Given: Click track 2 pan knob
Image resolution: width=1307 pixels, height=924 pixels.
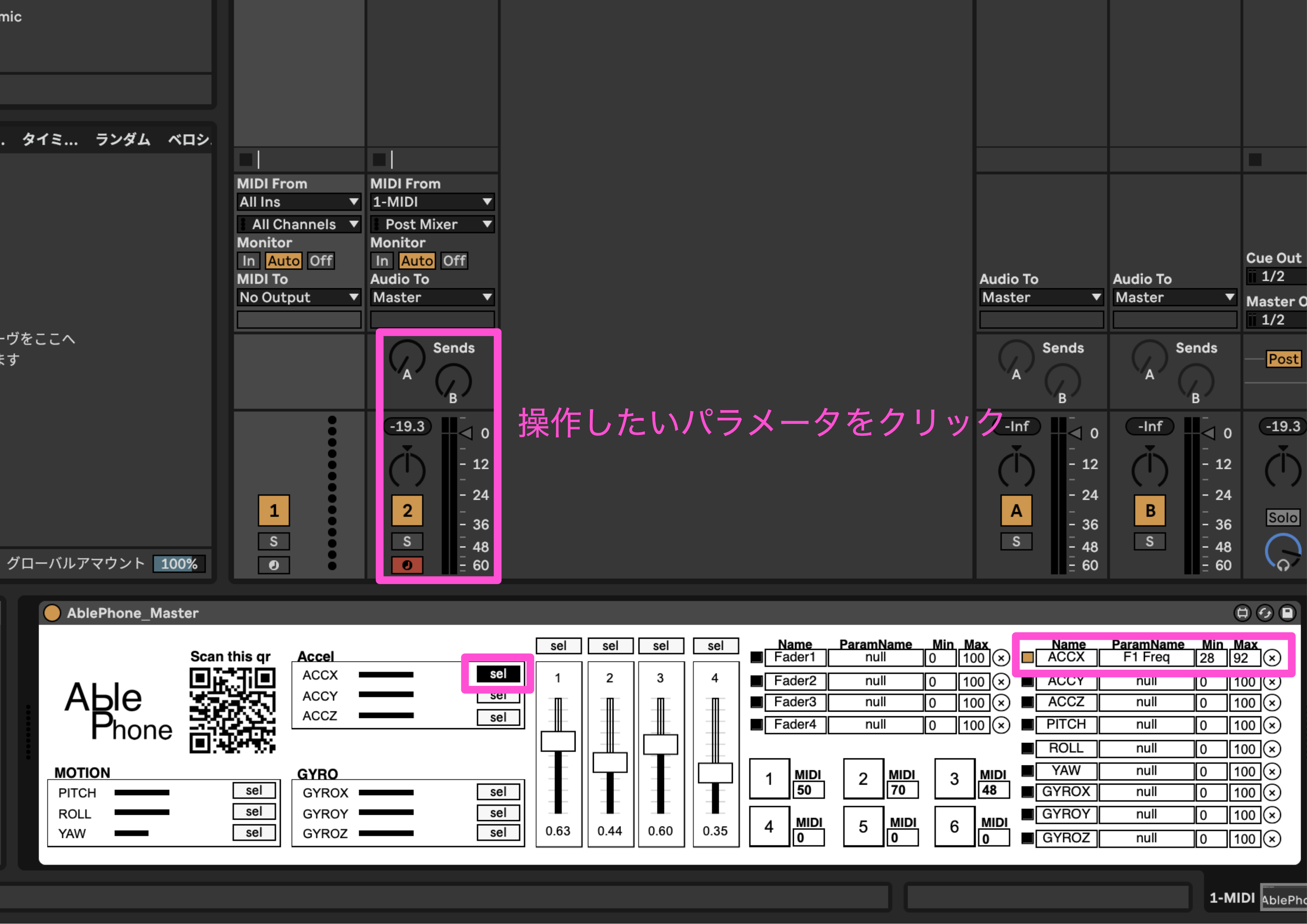Looking at the screenshot, I should pos(407,469).
